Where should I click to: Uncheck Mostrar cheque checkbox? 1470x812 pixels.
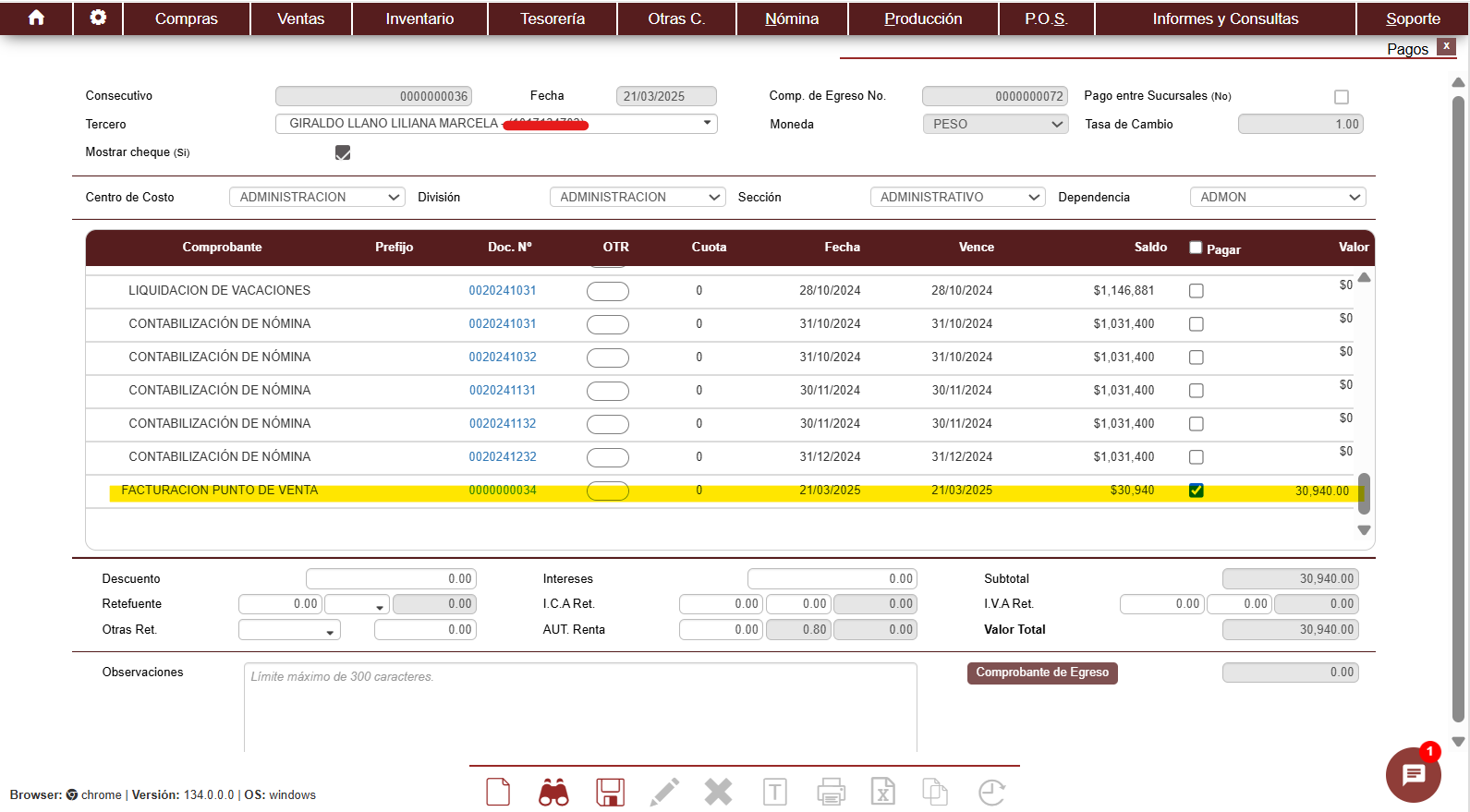(x=343, y=152)
